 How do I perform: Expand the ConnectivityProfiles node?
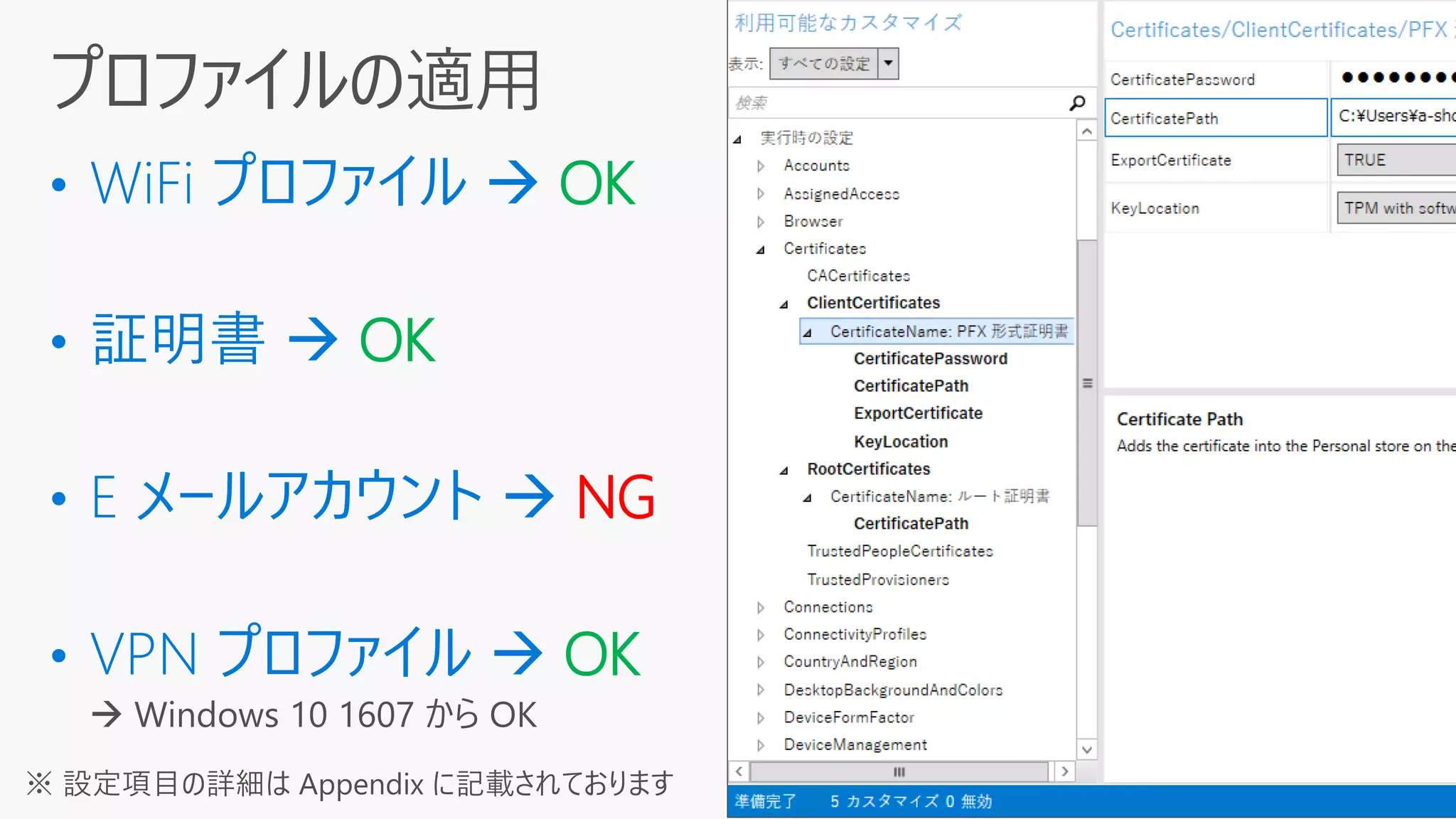point(761,634)
